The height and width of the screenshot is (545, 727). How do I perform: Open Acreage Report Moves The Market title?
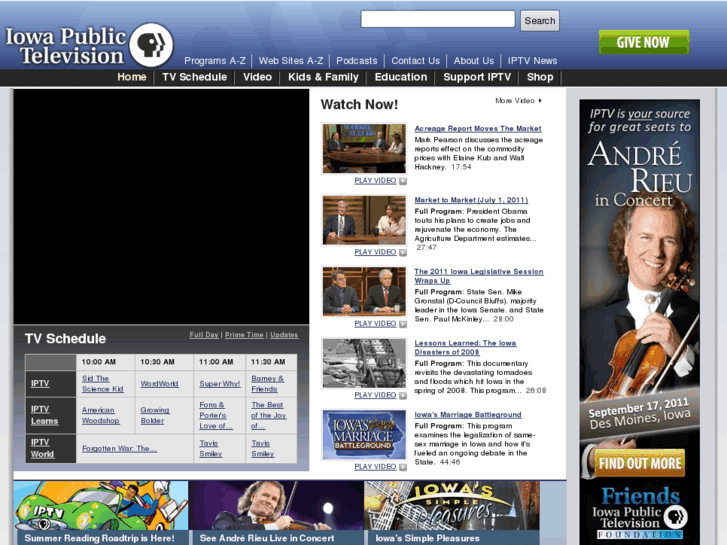tap(478, 128)
